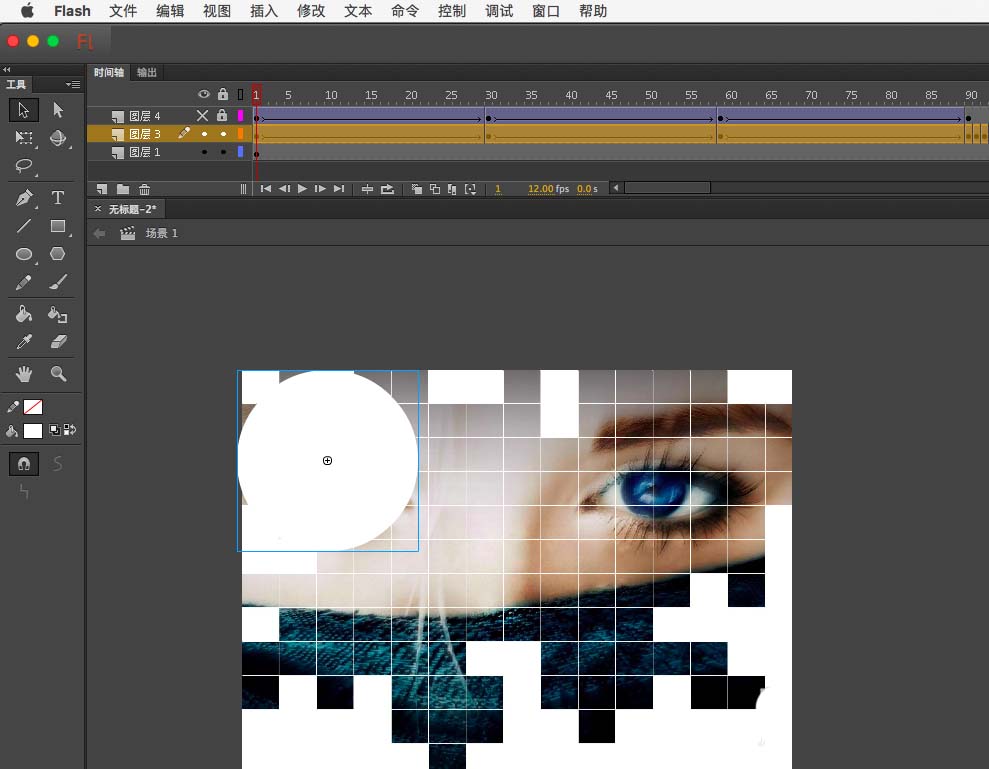
Task: Go to last frame
Action: click(x=339, y=189)
